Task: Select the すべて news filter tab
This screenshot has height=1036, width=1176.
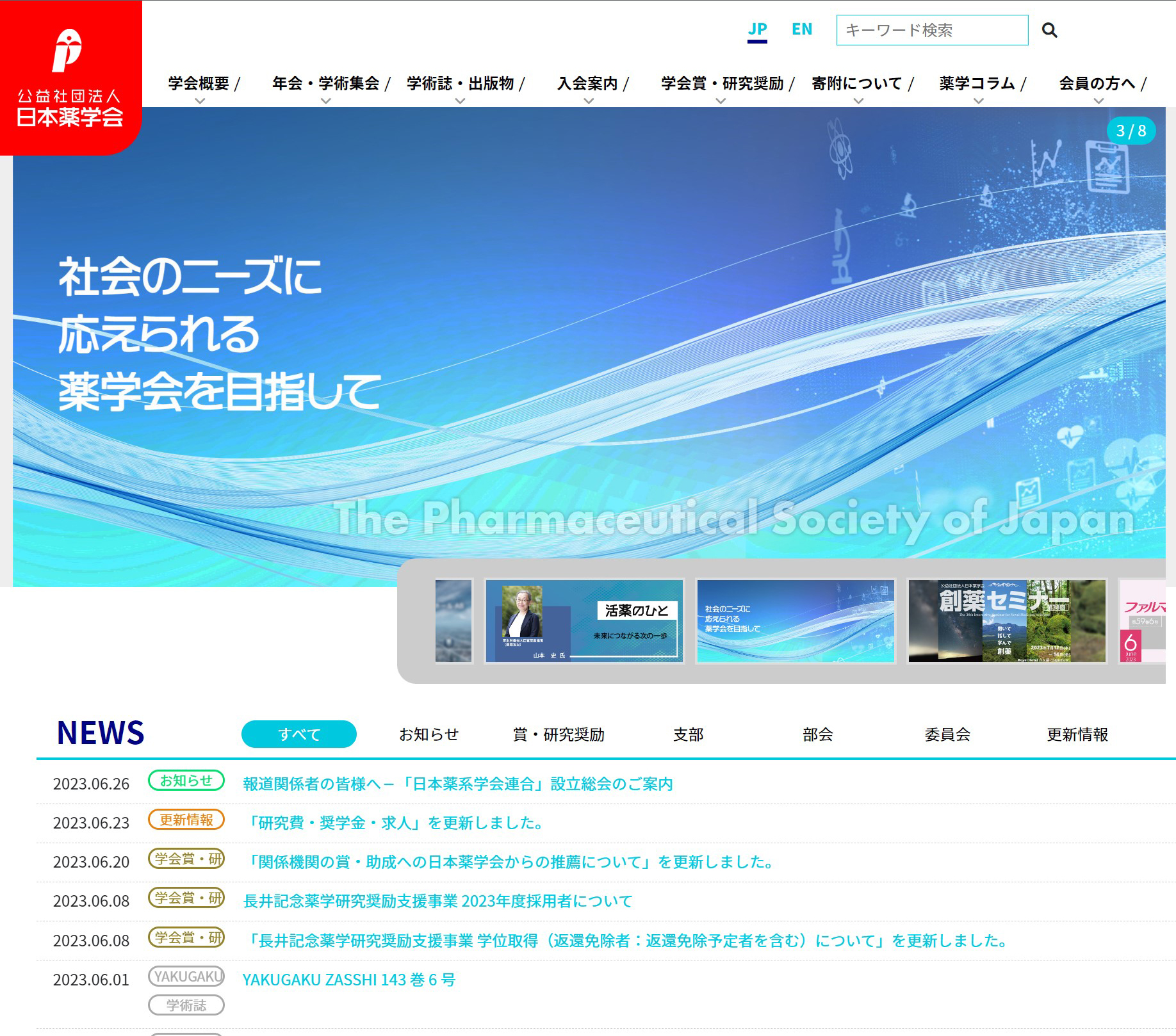Action: (x=299, y=734)
